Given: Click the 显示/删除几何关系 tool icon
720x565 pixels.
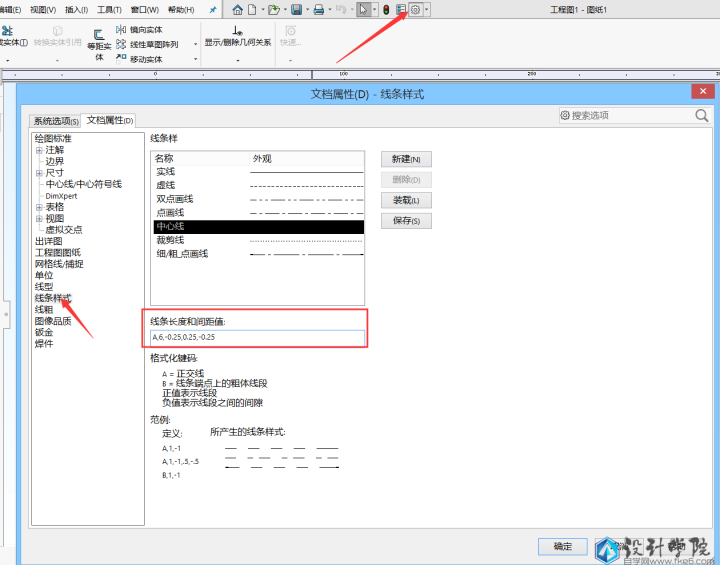Looking at the screenshot, I should [237, 31].
